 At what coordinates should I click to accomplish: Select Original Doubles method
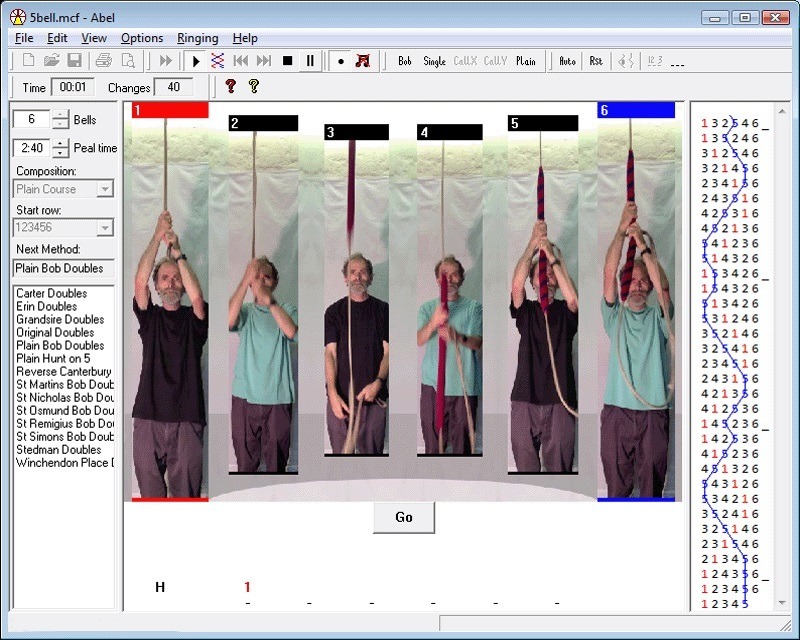[55, 332]
